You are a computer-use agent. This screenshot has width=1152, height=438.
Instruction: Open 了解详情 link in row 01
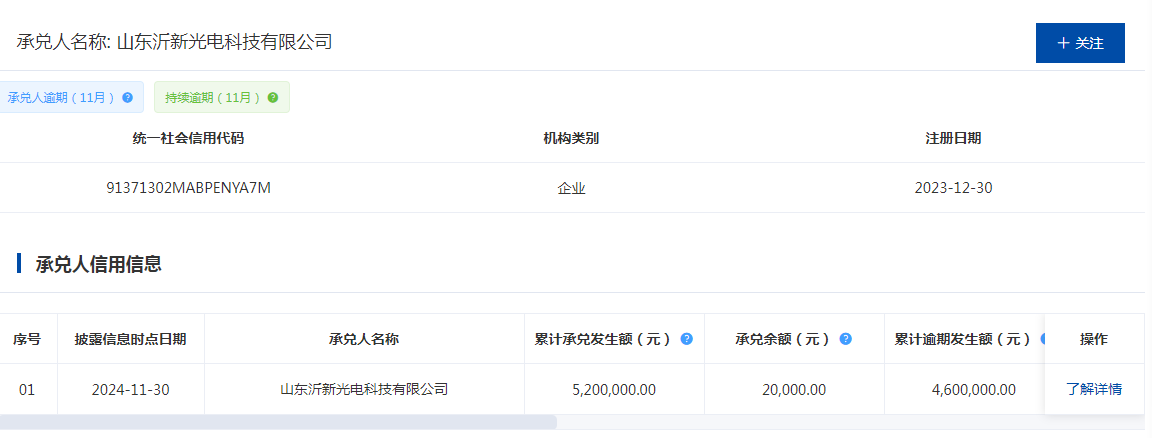click(1094, 389)
